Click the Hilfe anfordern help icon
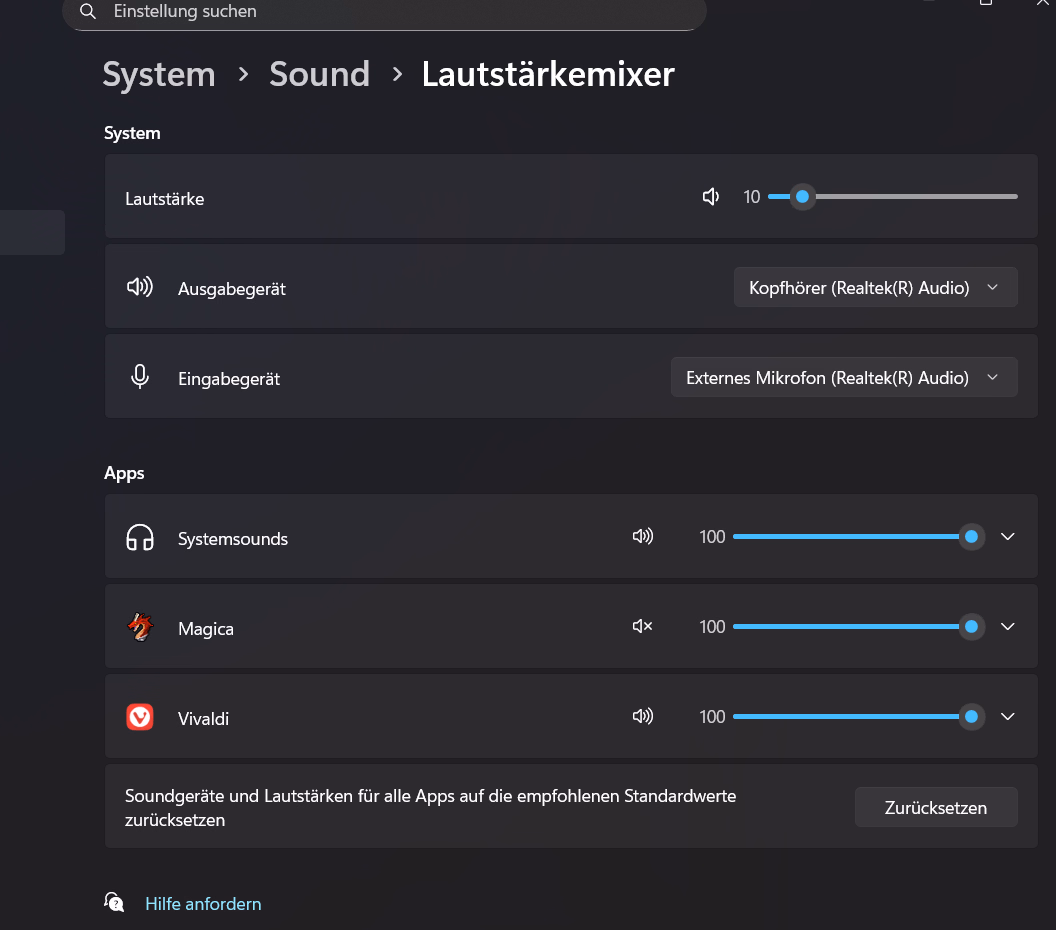 click(x=115, y=903)
